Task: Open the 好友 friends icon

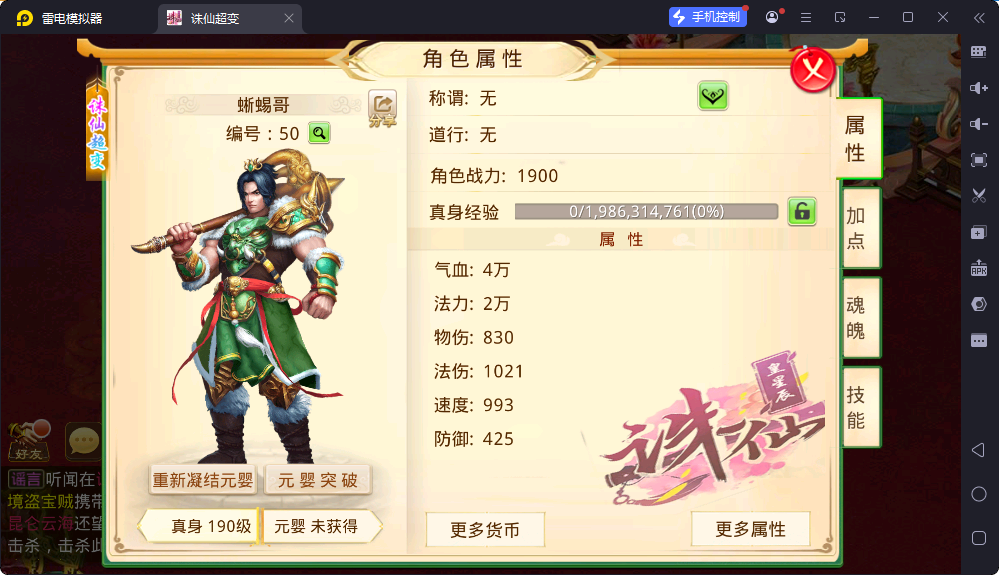Action: click(x=29, y=440)
